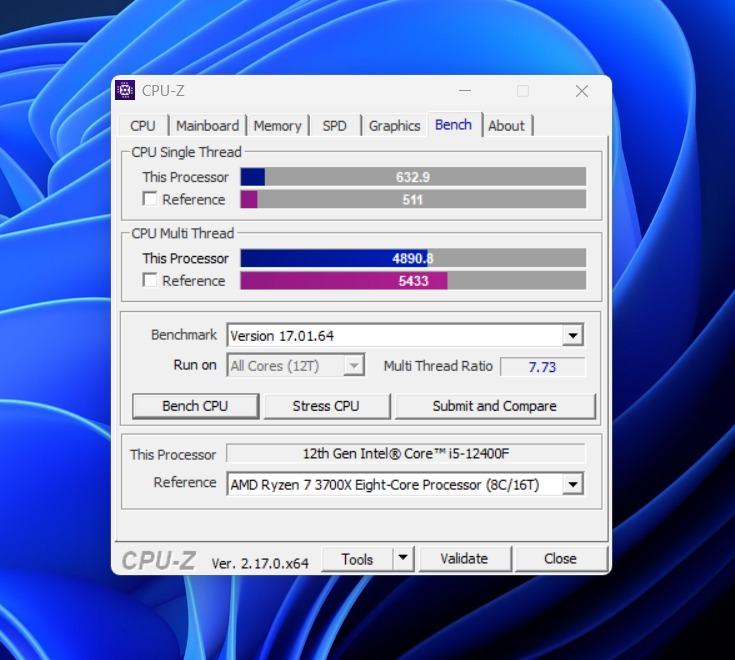Click the Close button at bottom

tap(561, 559)
